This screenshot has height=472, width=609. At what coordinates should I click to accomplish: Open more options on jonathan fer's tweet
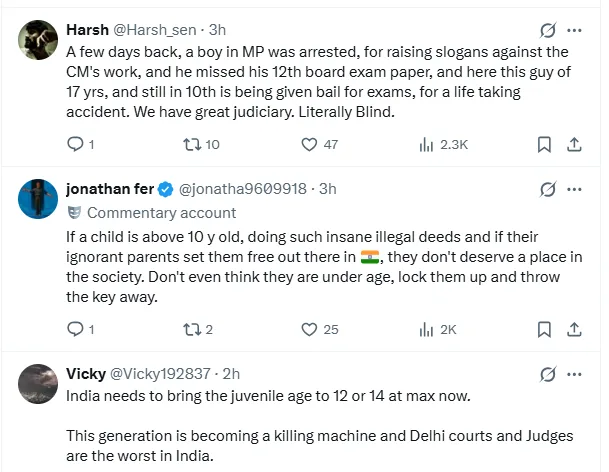point(577,189)
